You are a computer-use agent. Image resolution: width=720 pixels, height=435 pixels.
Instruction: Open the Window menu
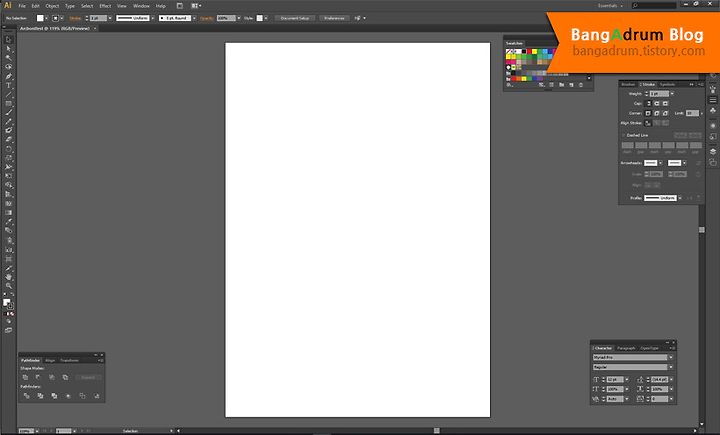click(x=141, y=6)
